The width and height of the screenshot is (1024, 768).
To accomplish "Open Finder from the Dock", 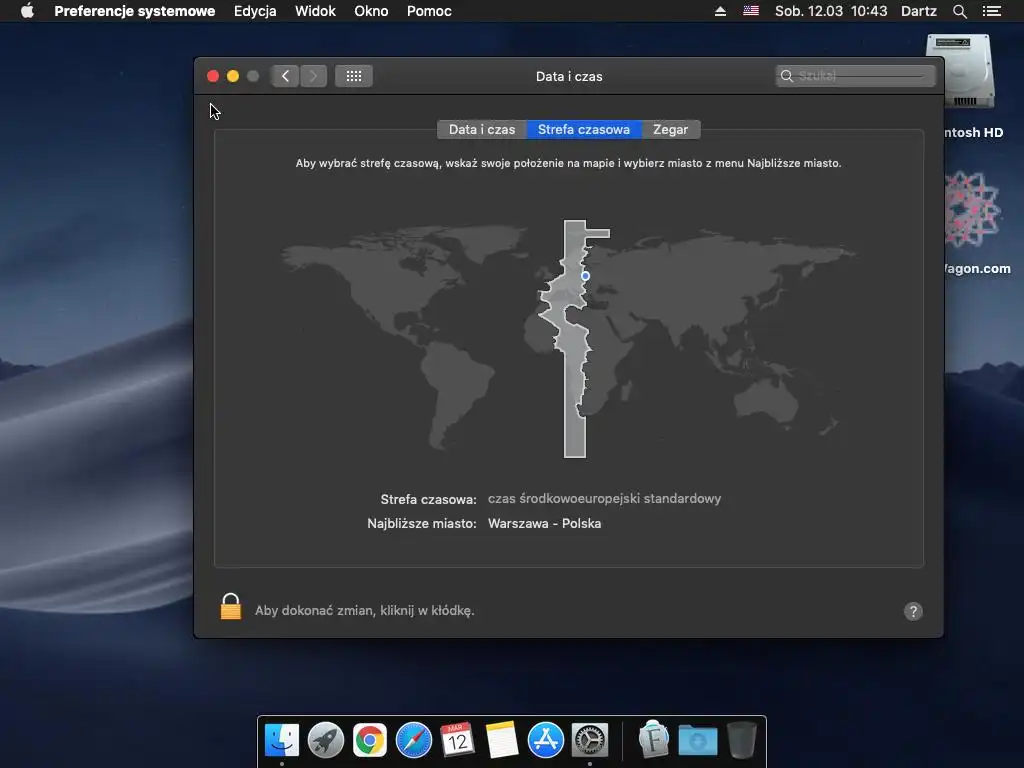I will [282, 741].
